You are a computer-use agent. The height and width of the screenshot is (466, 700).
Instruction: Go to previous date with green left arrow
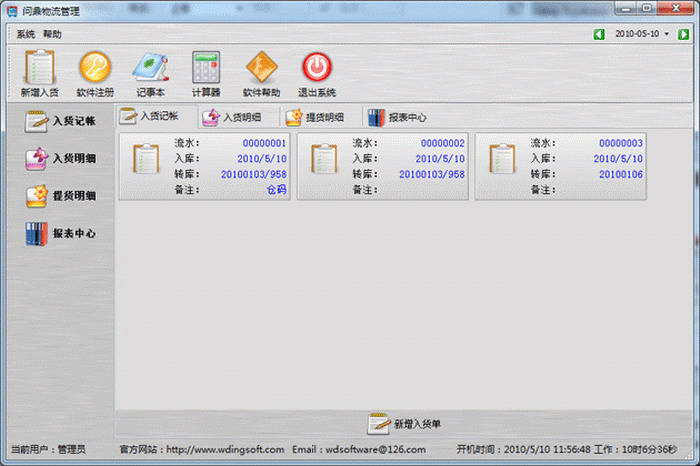pyautogui.click(x=599, y=34)
